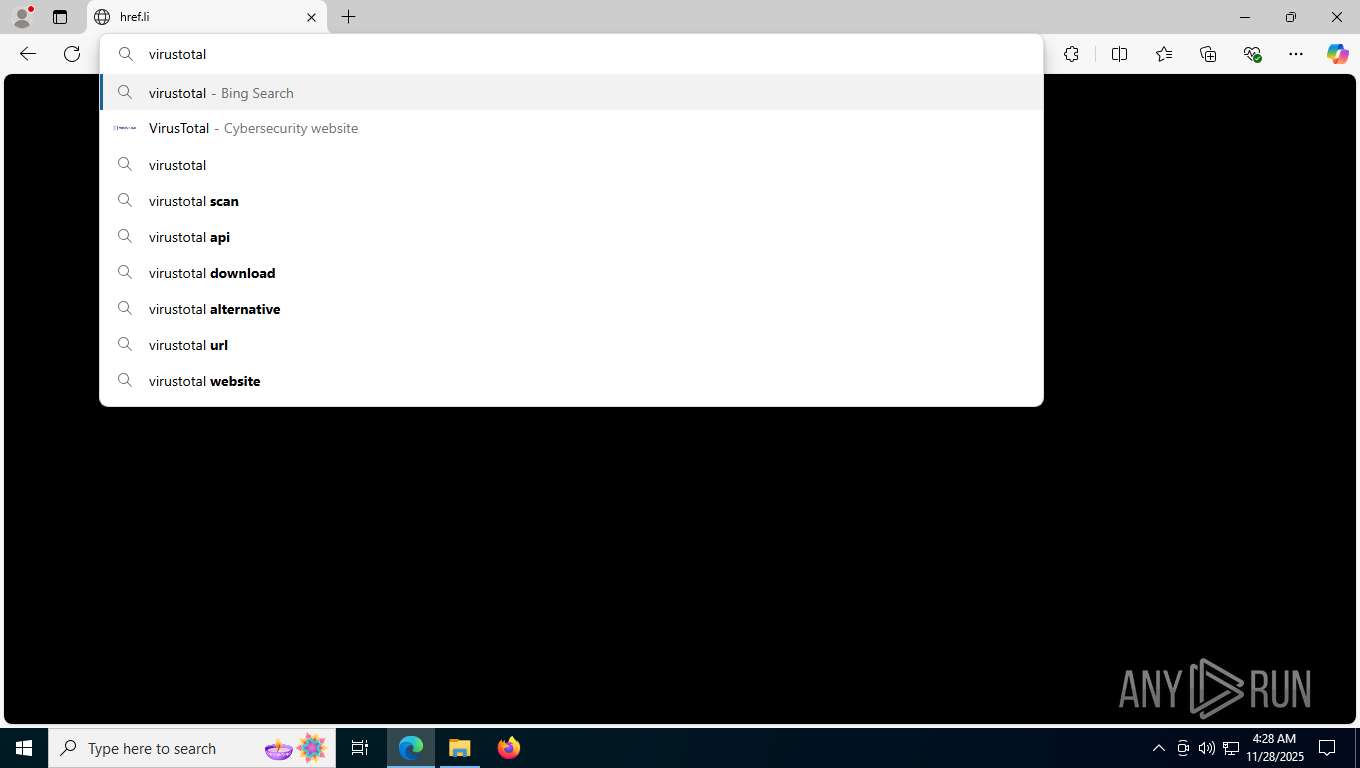Open the Favorites star icon

(x=1164, y=54)
